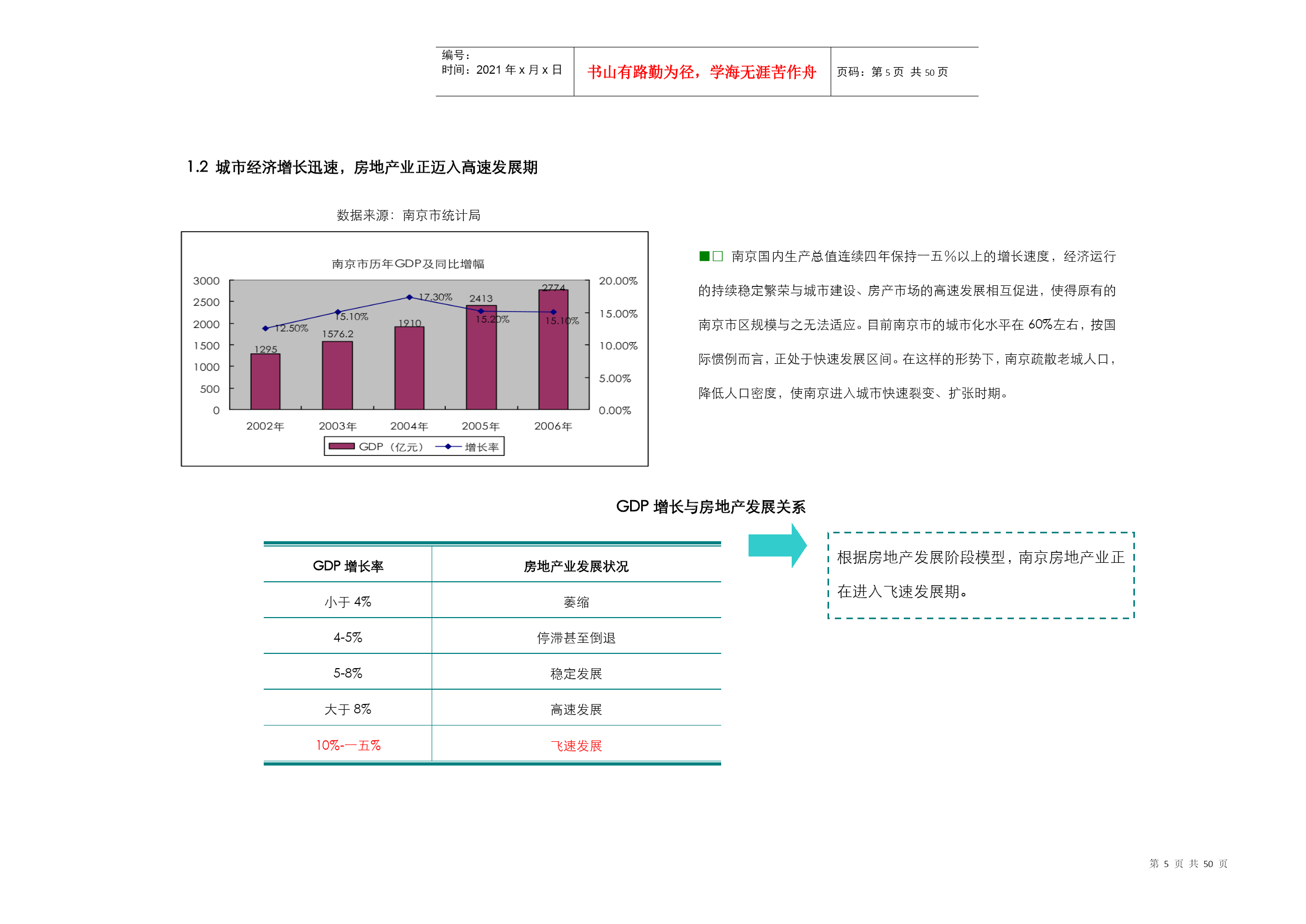The image size is (1306, 924).
Task: Click the 2005年 GDP bar labeled 2413
Action: point(481,357)
